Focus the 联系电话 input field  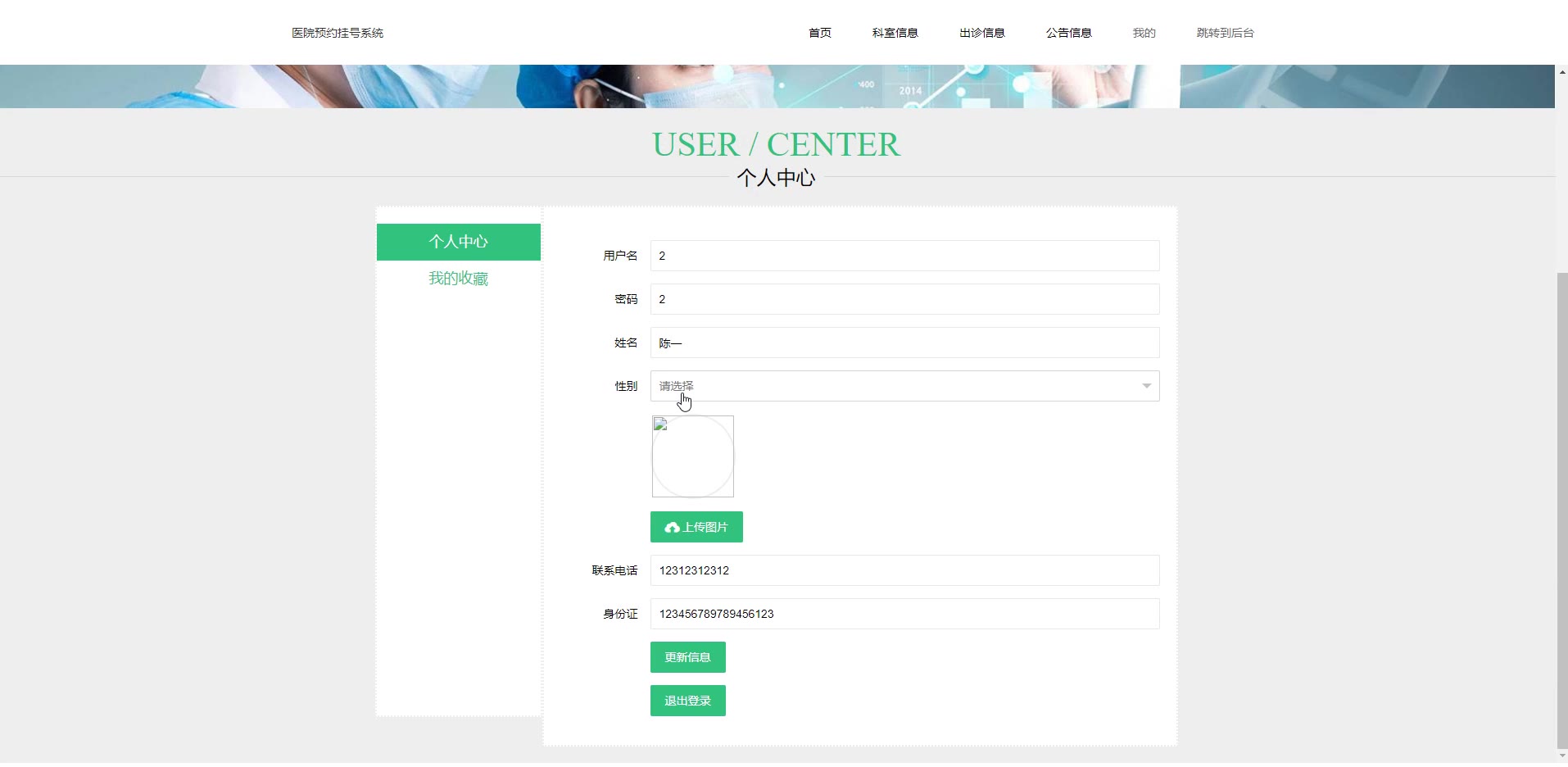(x=904, y=570)
